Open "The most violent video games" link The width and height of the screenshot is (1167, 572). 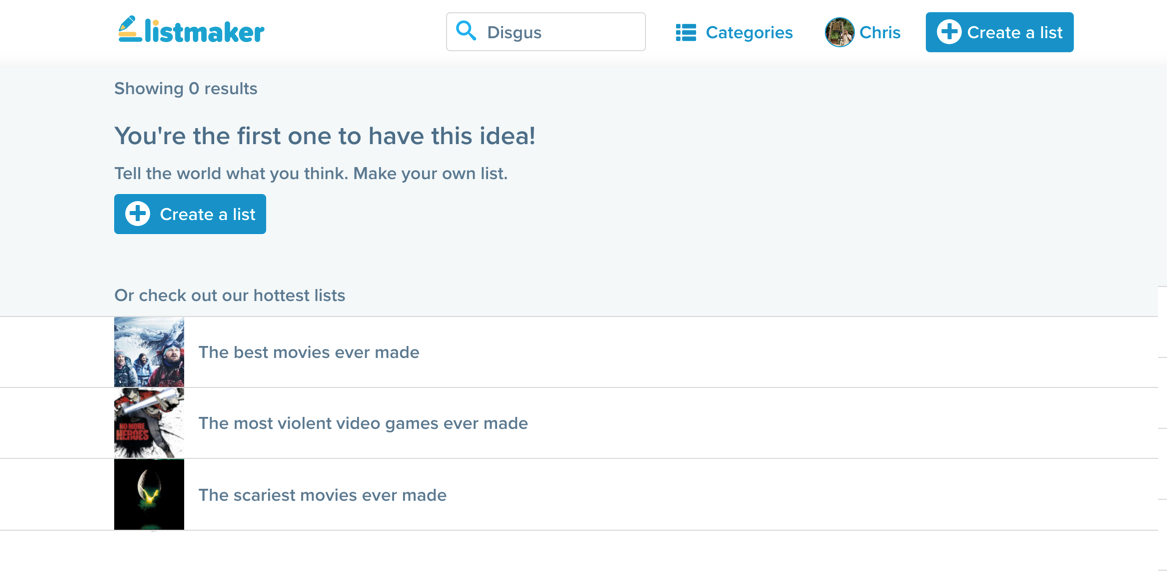pyautogui.click(x=363, y=423)
